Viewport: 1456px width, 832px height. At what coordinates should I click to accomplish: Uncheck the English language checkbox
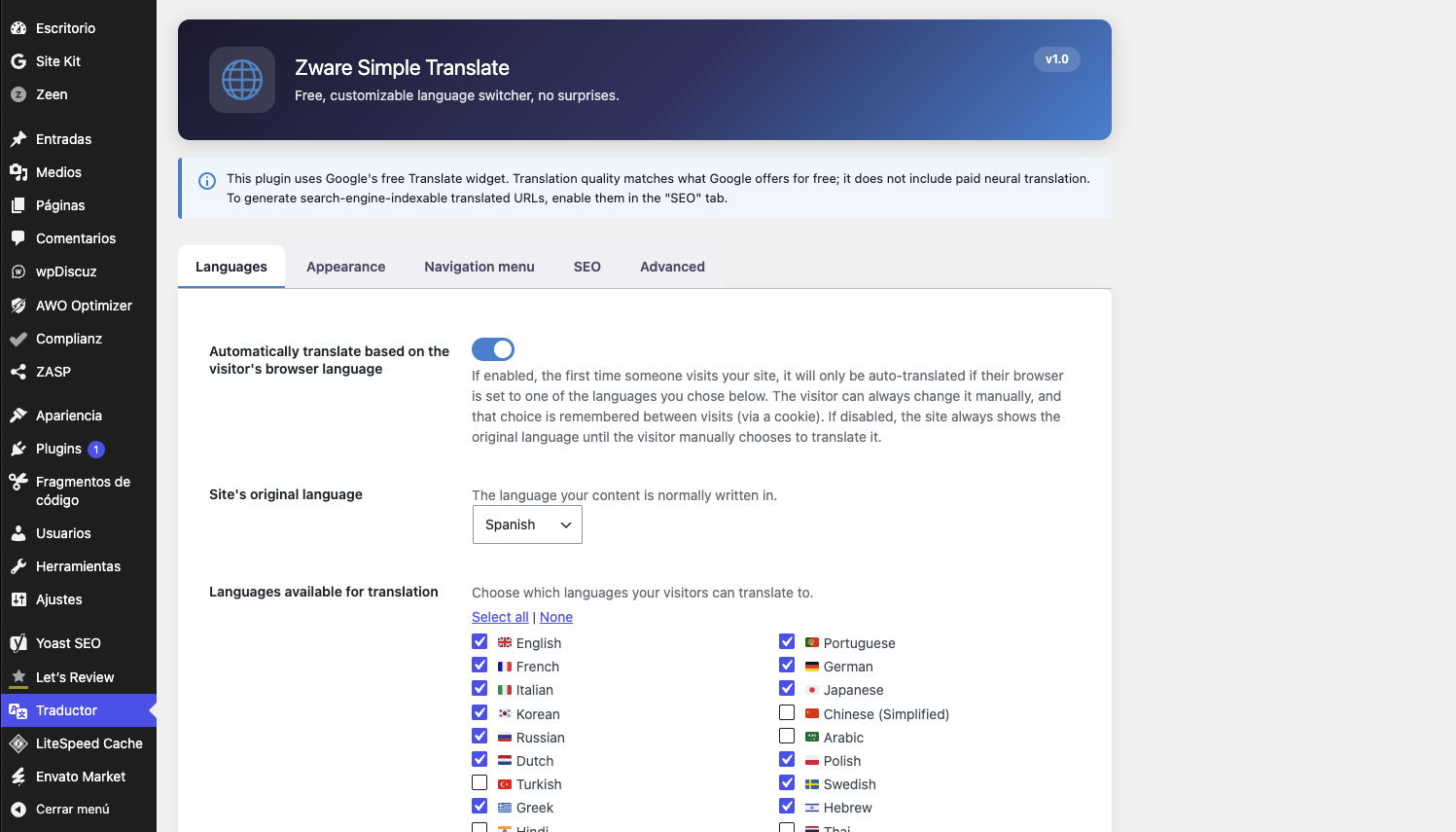(479, 641)
